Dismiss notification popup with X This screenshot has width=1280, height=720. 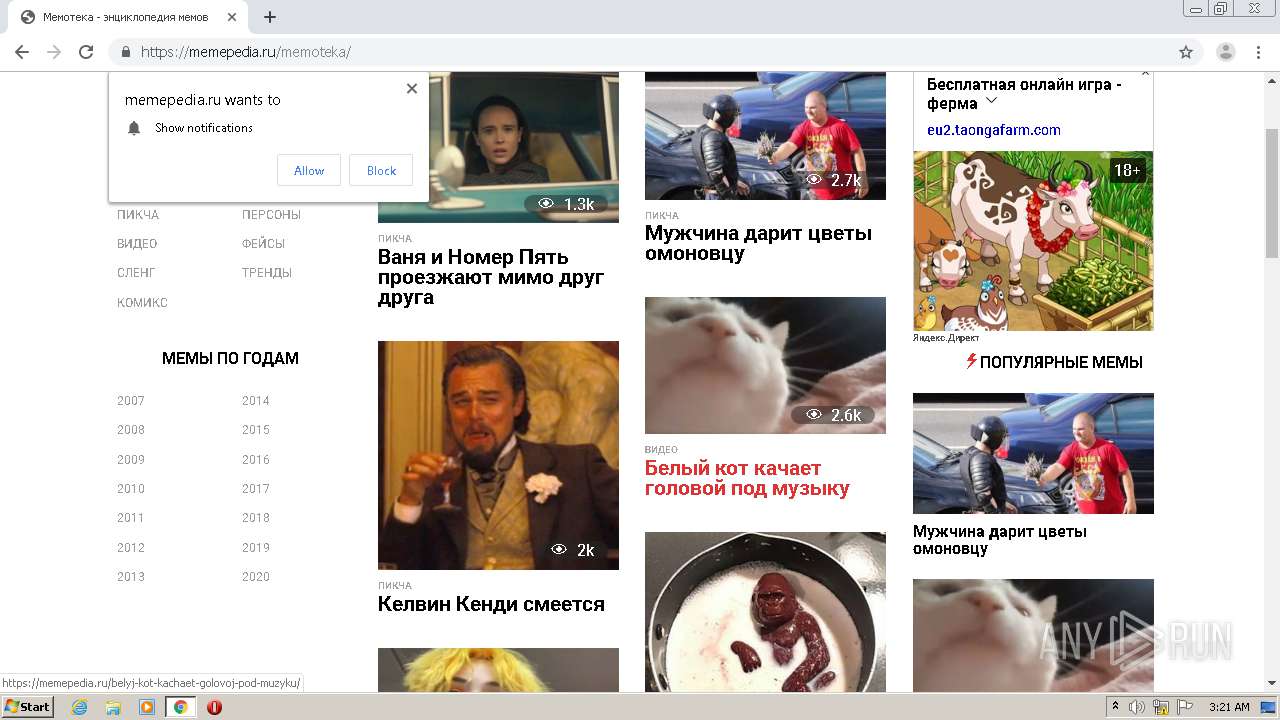[x=412, y=88]
